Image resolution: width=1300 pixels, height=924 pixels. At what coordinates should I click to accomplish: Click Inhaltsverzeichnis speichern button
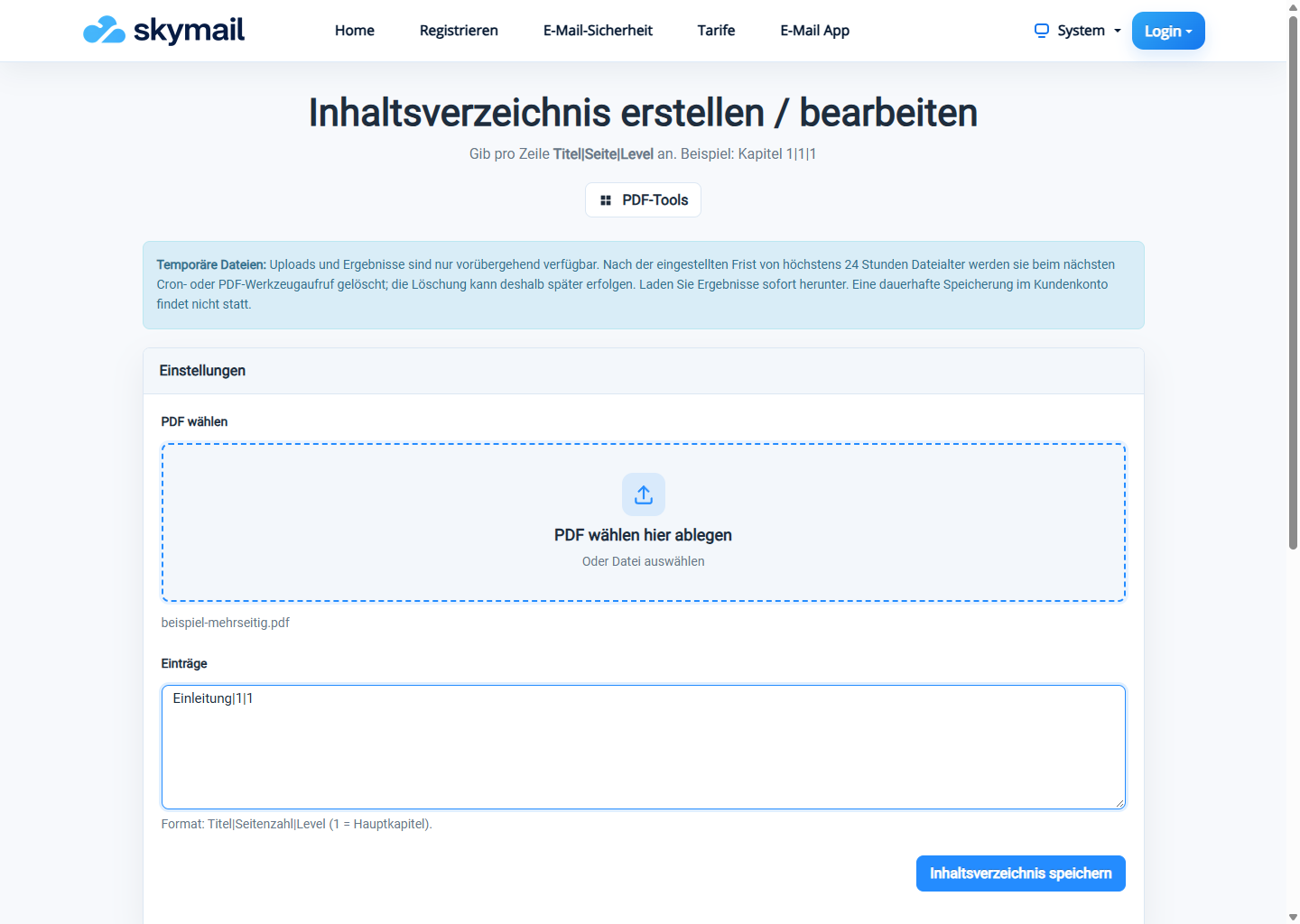pyautogui.click(x=1021, y=873)
